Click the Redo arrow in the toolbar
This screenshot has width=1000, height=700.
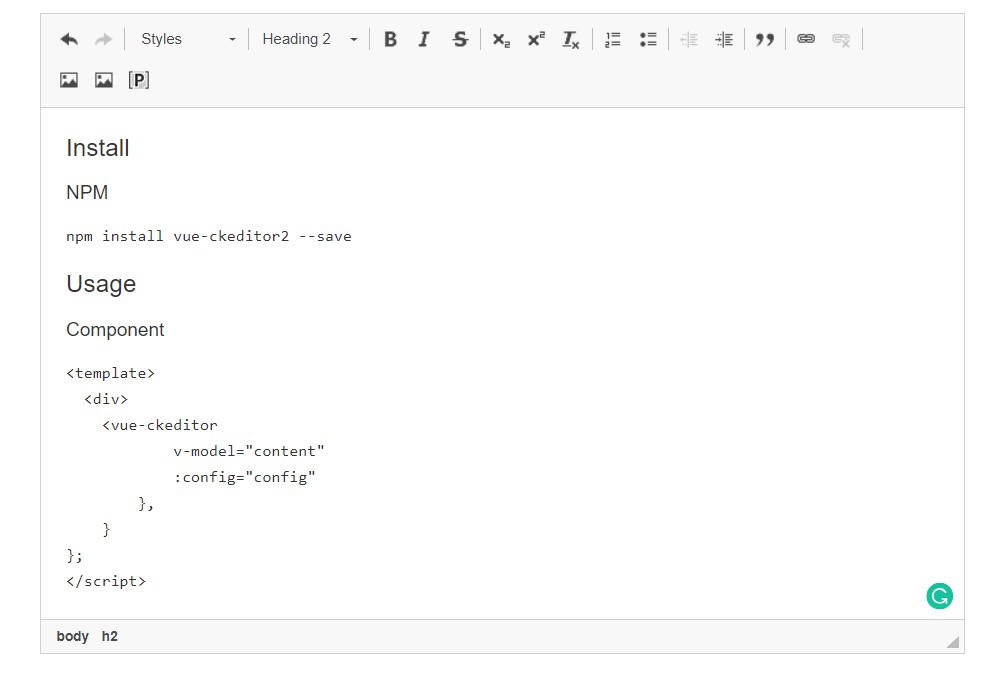103,40
